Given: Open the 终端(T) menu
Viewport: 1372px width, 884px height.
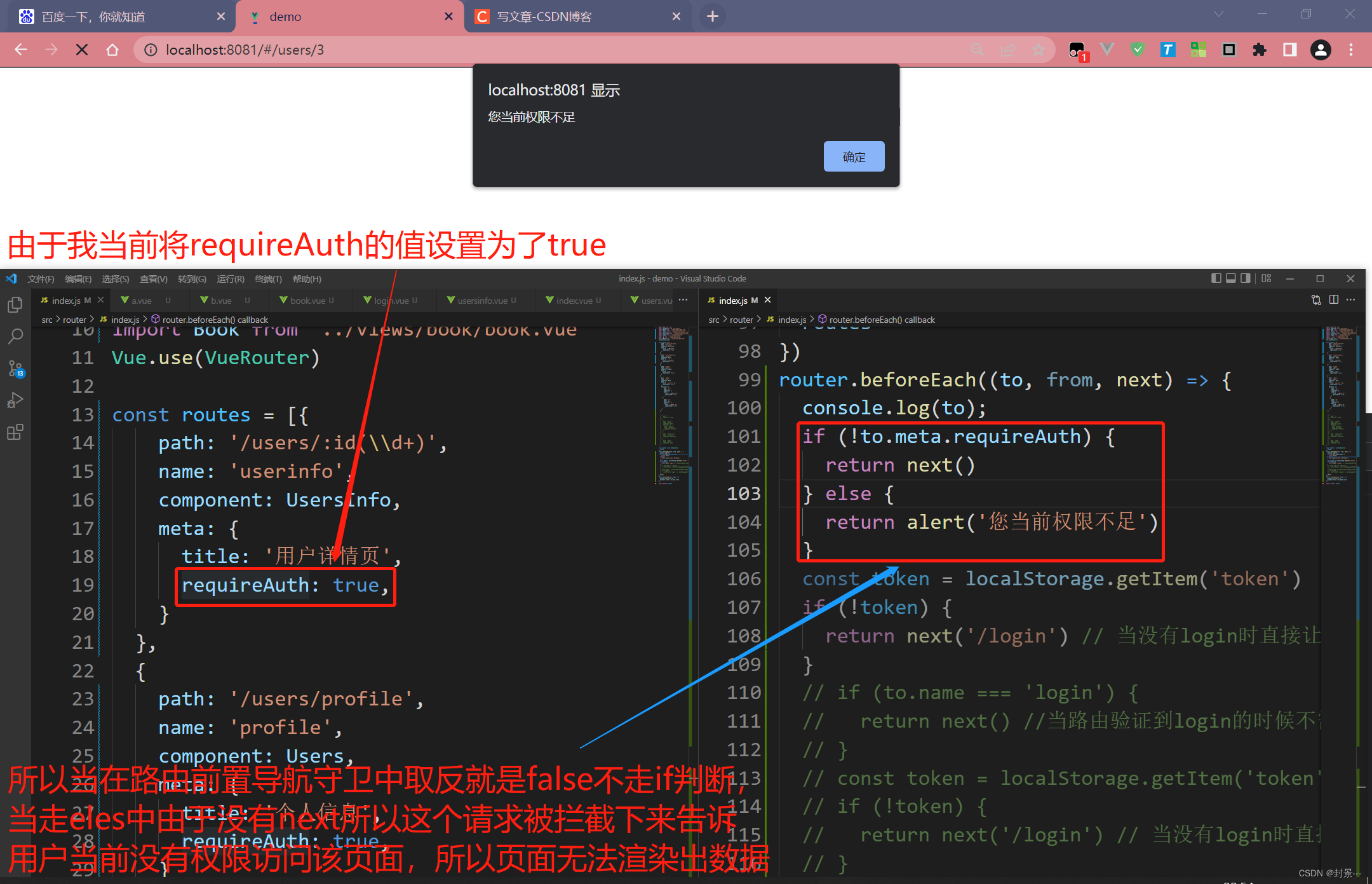Looking at the screenshot, I should [268, 279].
